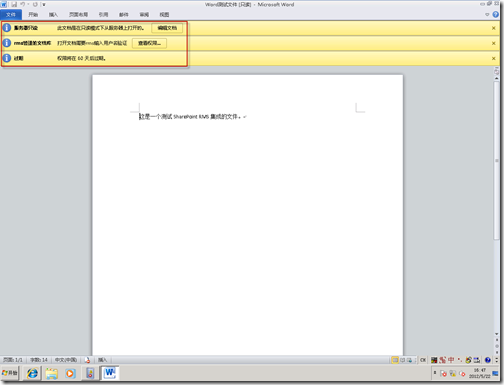Screen dimensions: 504x385
Task: Click the 中文(中国) language indicator
Action: [x=66, y=360]
